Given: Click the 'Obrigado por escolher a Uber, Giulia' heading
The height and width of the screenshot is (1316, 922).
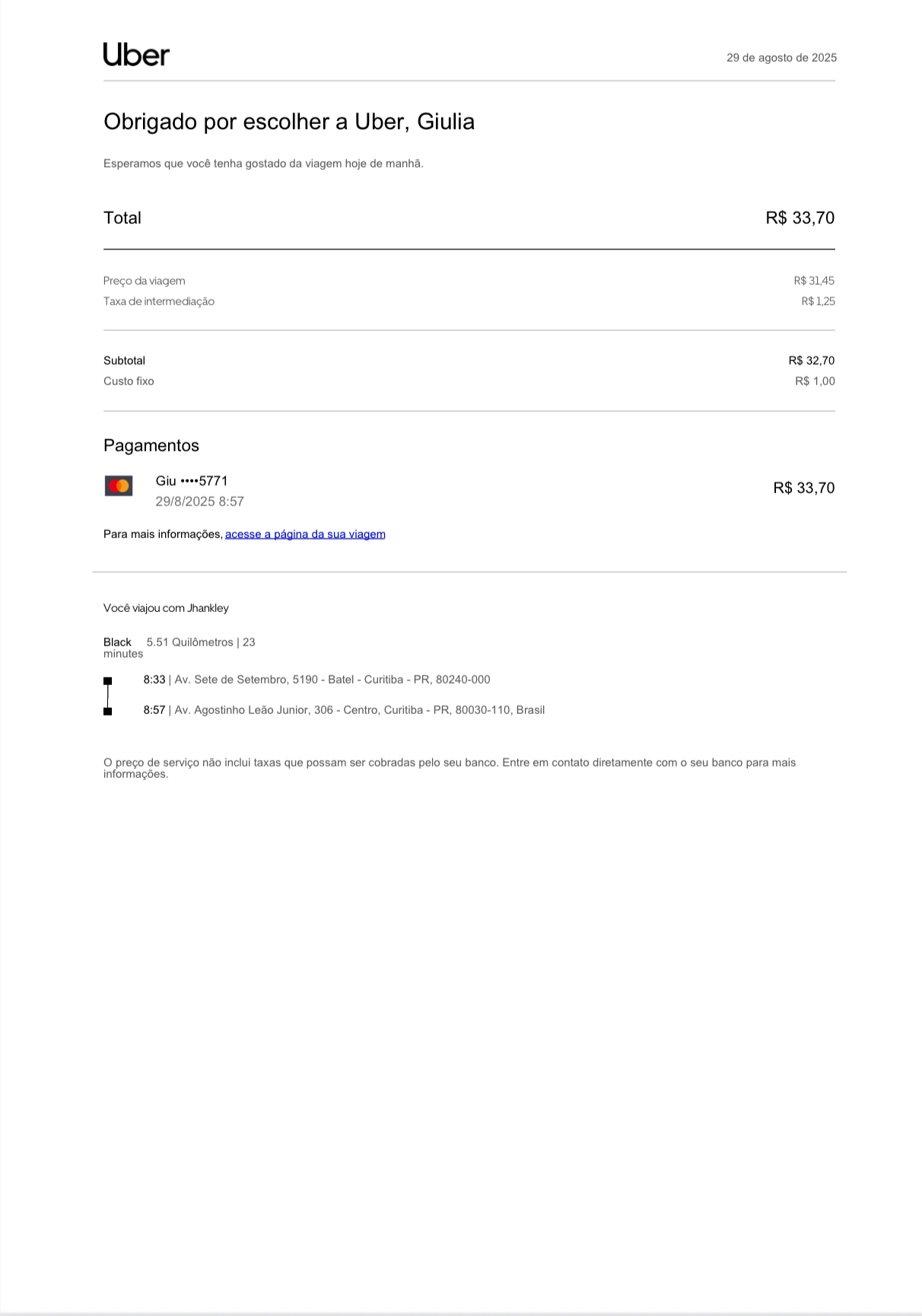Looking at the screenshot, I should click(x=289, y=122).
